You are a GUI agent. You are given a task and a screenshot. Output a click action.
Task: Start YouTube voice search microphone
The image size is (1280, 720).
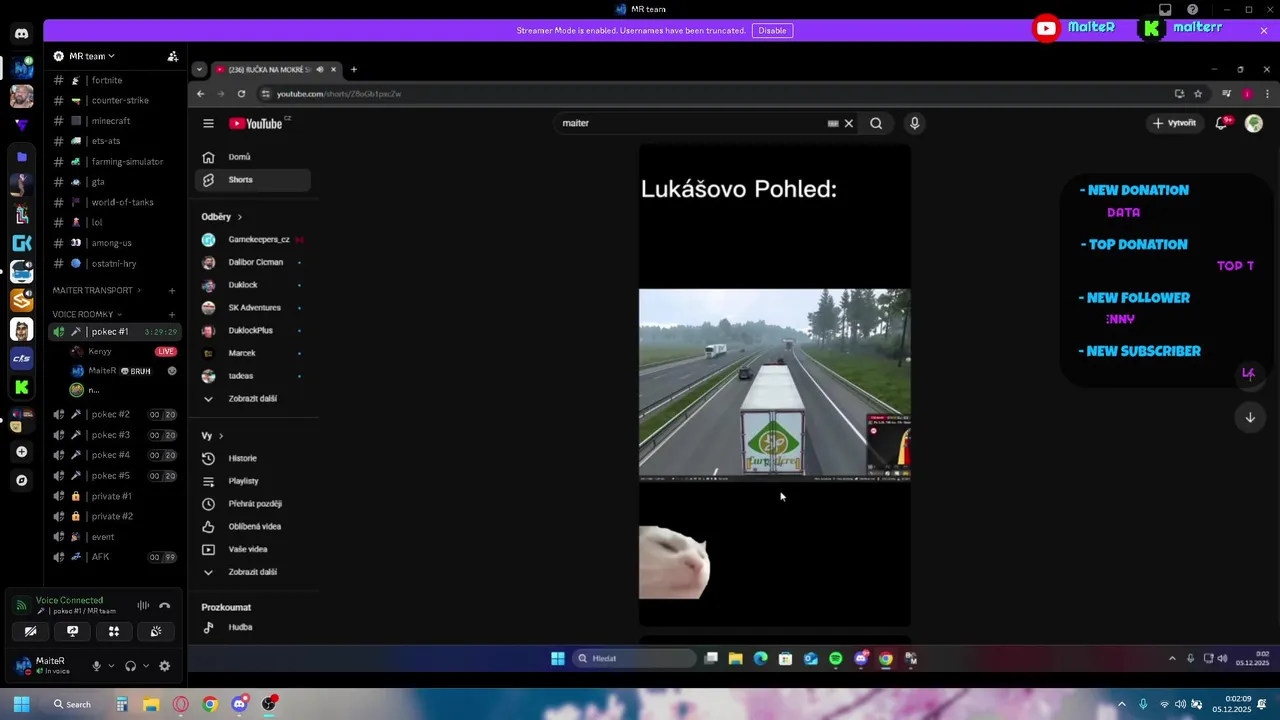click(x=914, y=123)
